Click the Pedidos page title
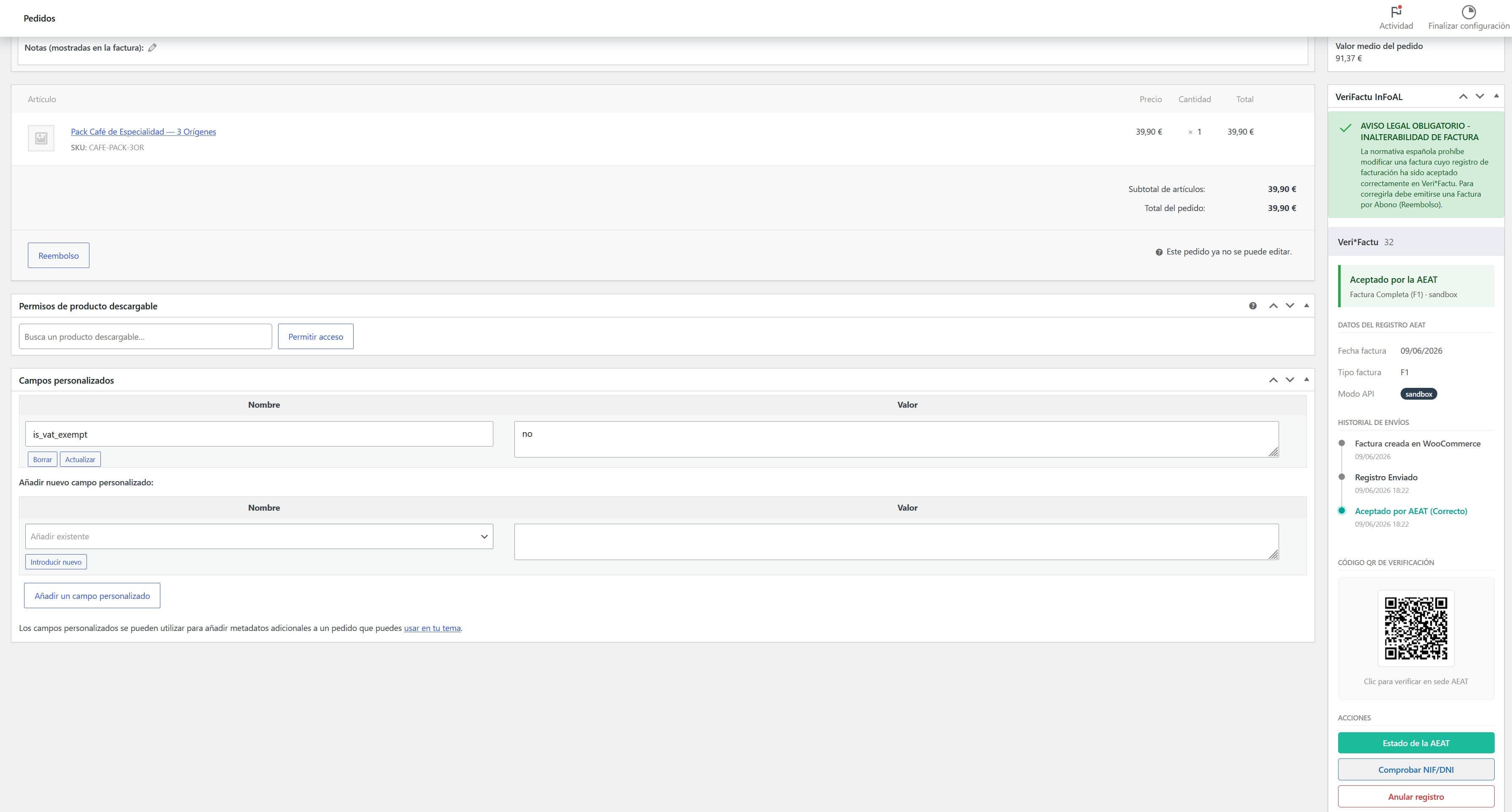1512x812 pixels. (39, 18)
